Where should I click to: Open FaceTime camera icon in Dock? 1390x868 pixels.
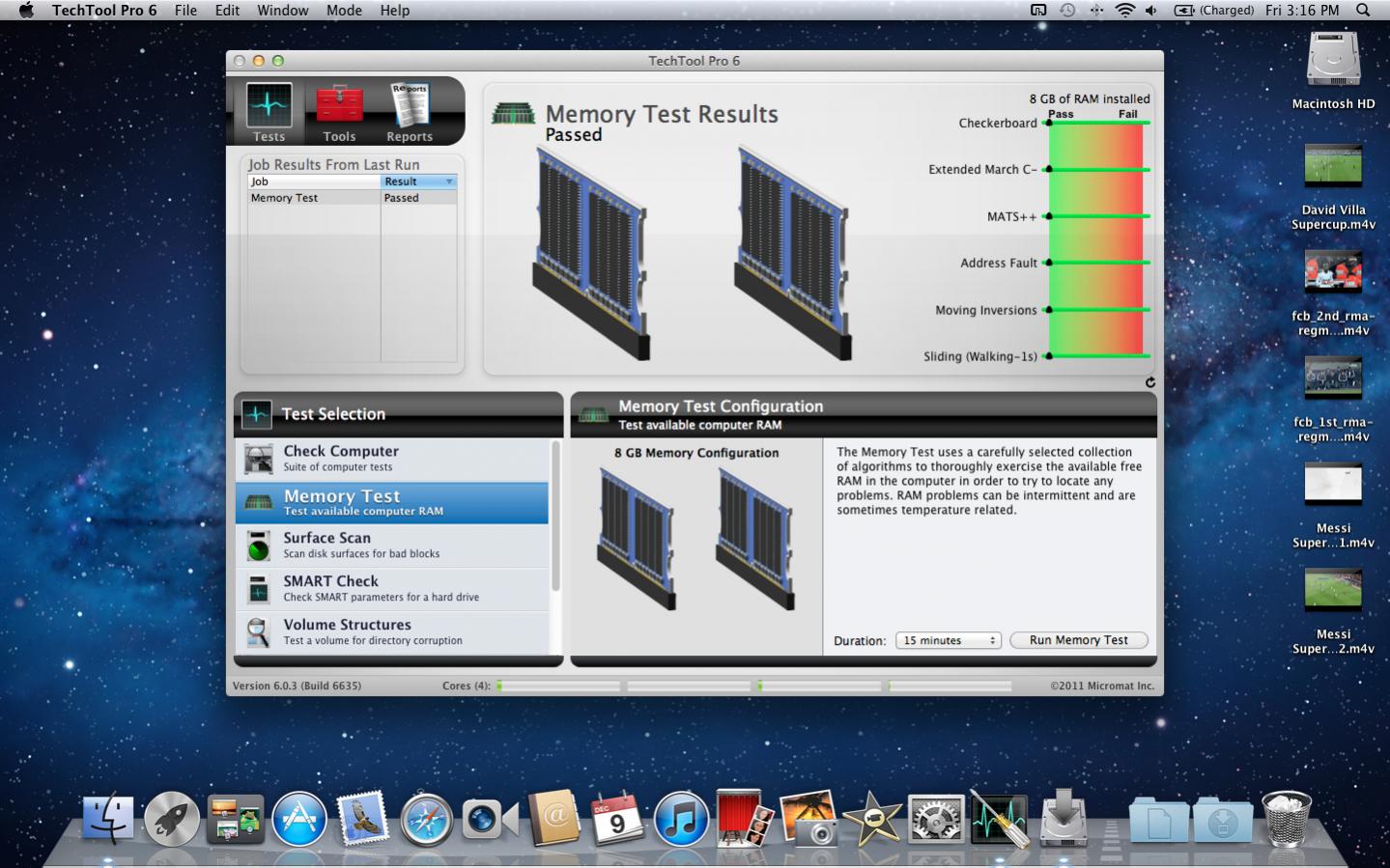click(x=491, y=820)
